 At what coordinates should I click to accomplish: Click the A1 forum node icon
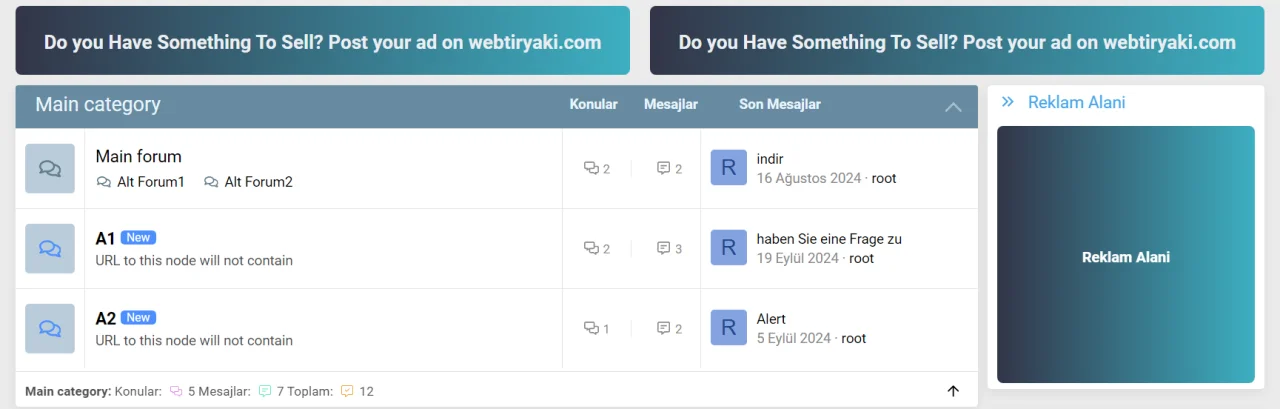[x=50, y=248]
